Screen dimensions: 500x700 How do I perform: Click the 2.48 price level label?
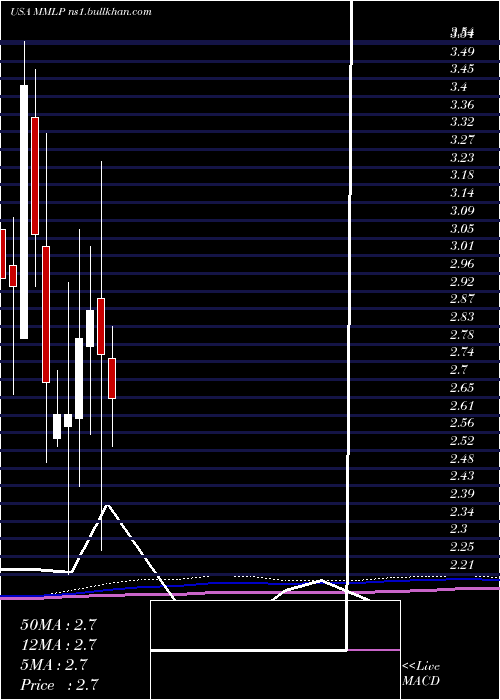pyautogui.click(x=462, y=458)
